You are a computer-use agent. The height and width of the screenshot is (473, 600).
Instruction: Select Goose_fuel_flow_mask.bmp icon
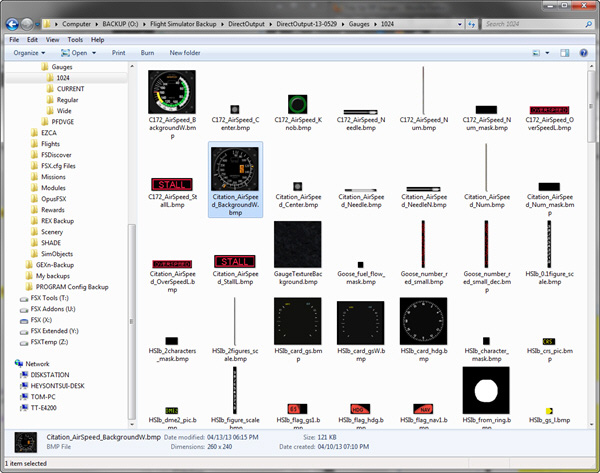coord(360,264)
